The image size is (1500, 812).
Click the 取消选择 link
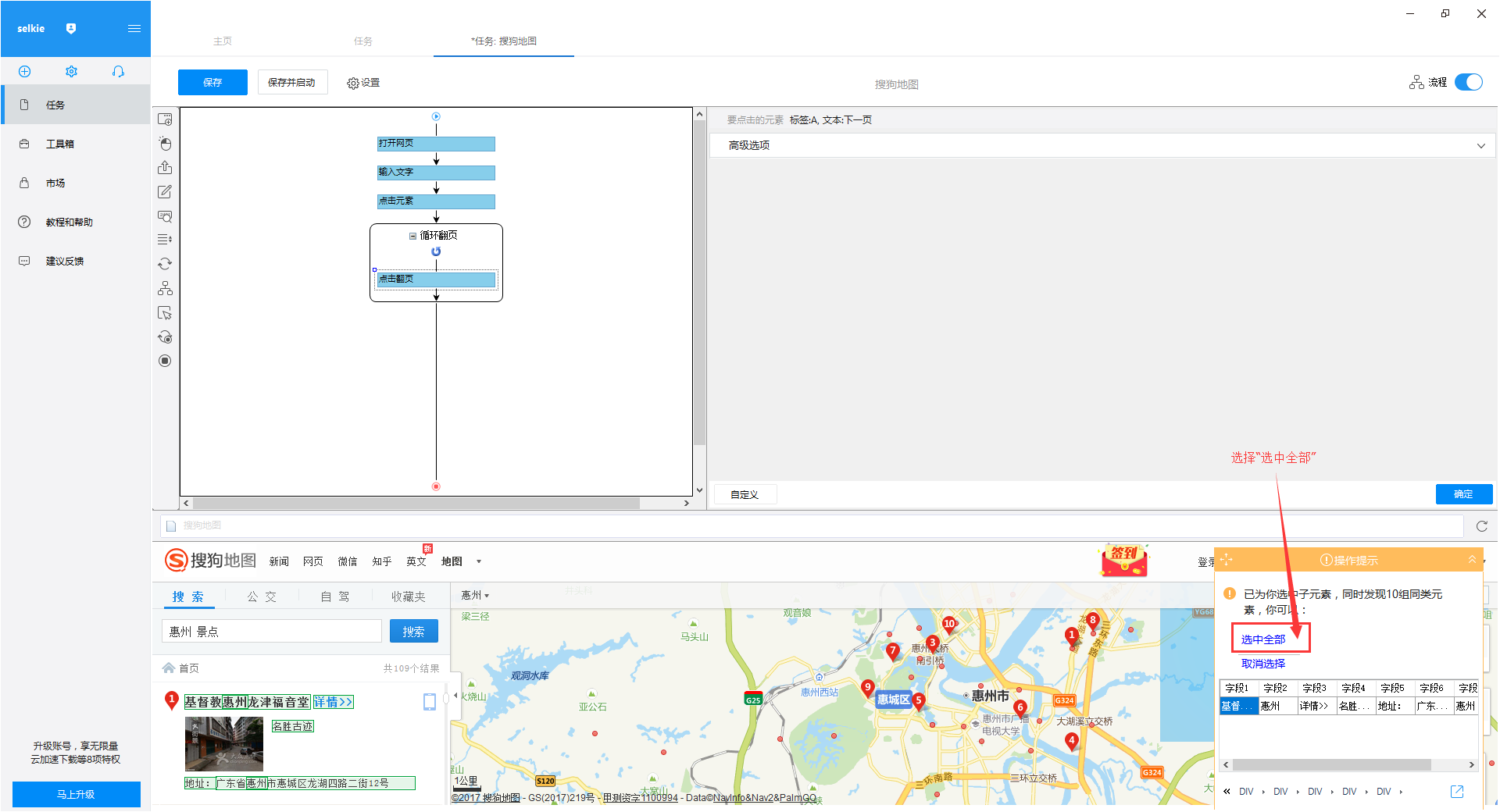point(1263,664)
